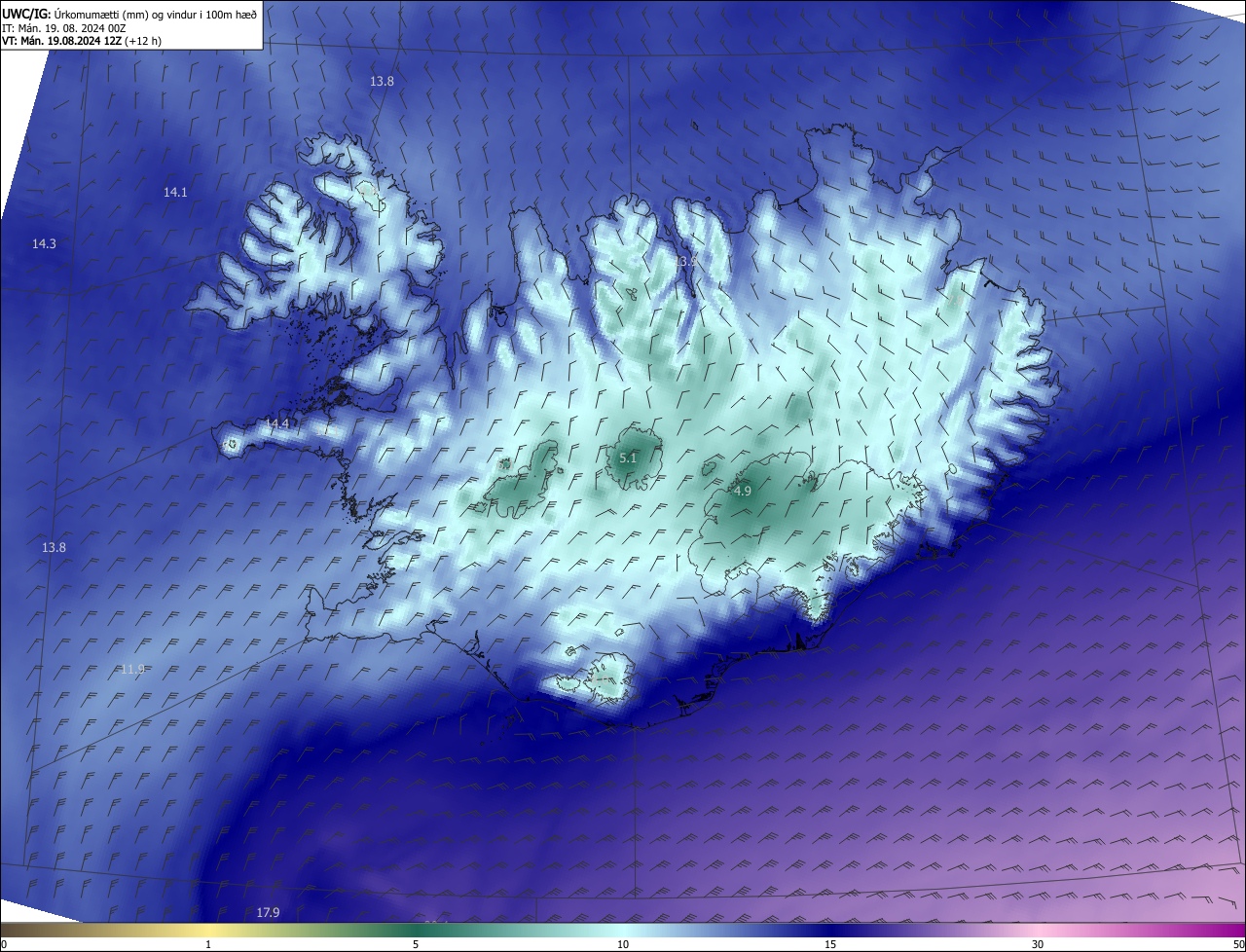Click the color scale tick labelled 30
This screenshot has width=1246, height=952.
point(1038,944)
